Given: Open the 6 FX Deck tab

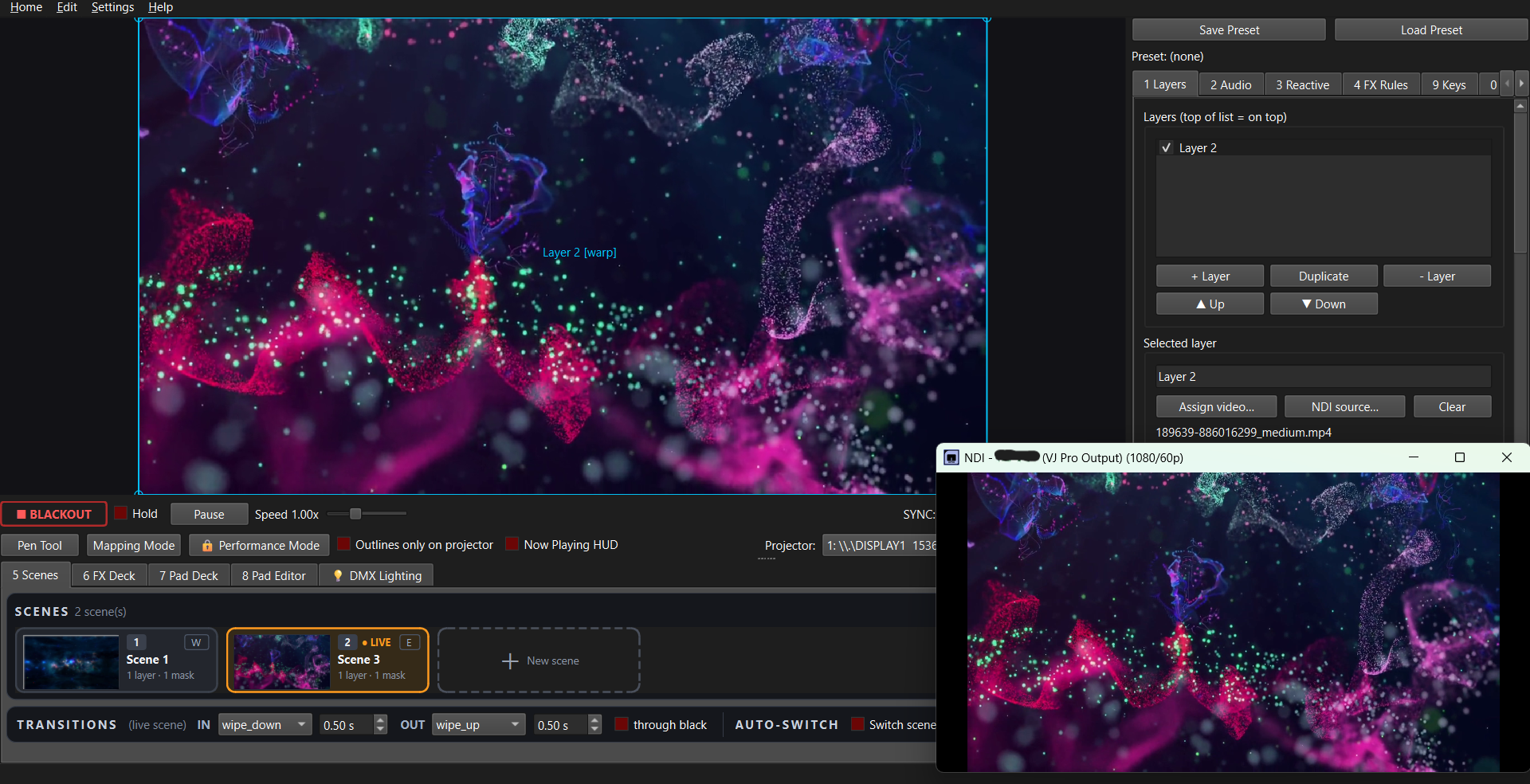Looking at the screenshot, I should [109, 575].
